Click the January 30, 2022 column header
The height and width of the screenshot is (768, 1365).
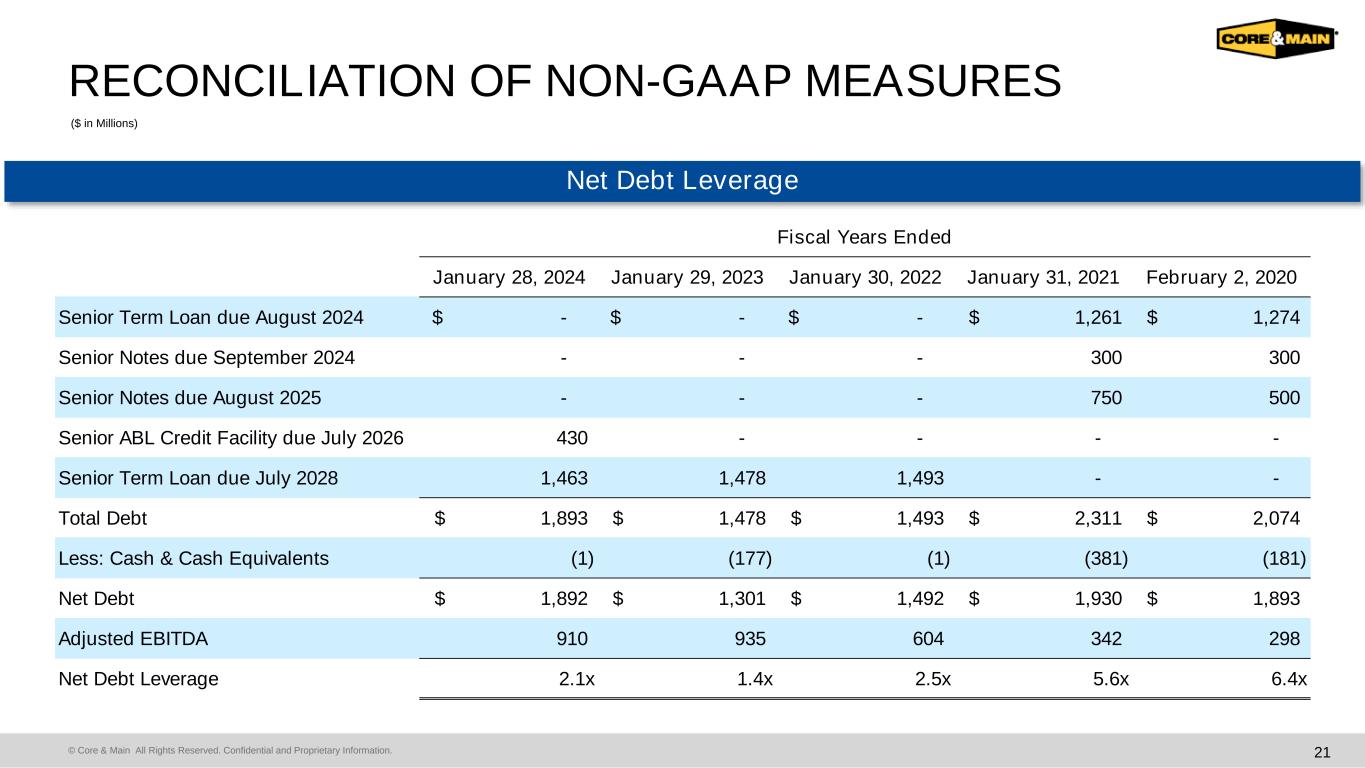pos(865,276)
